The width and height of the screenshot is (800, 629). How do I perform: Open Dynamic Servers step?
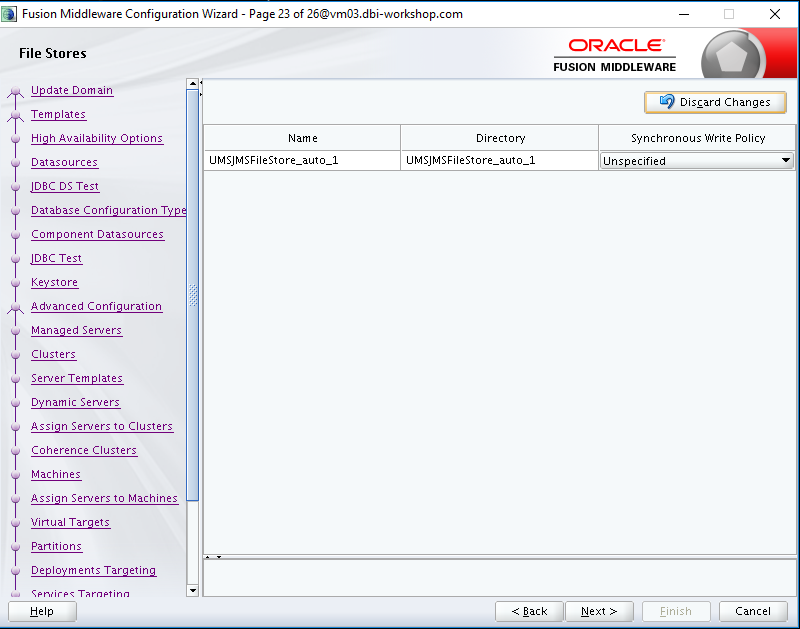(x=76, y=402)
